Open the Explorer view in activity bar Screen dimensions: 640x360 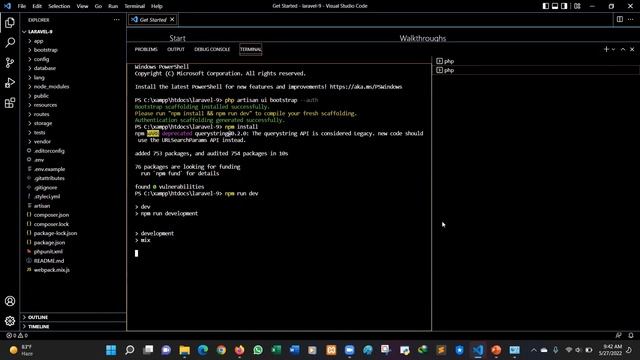click(10, 22)
